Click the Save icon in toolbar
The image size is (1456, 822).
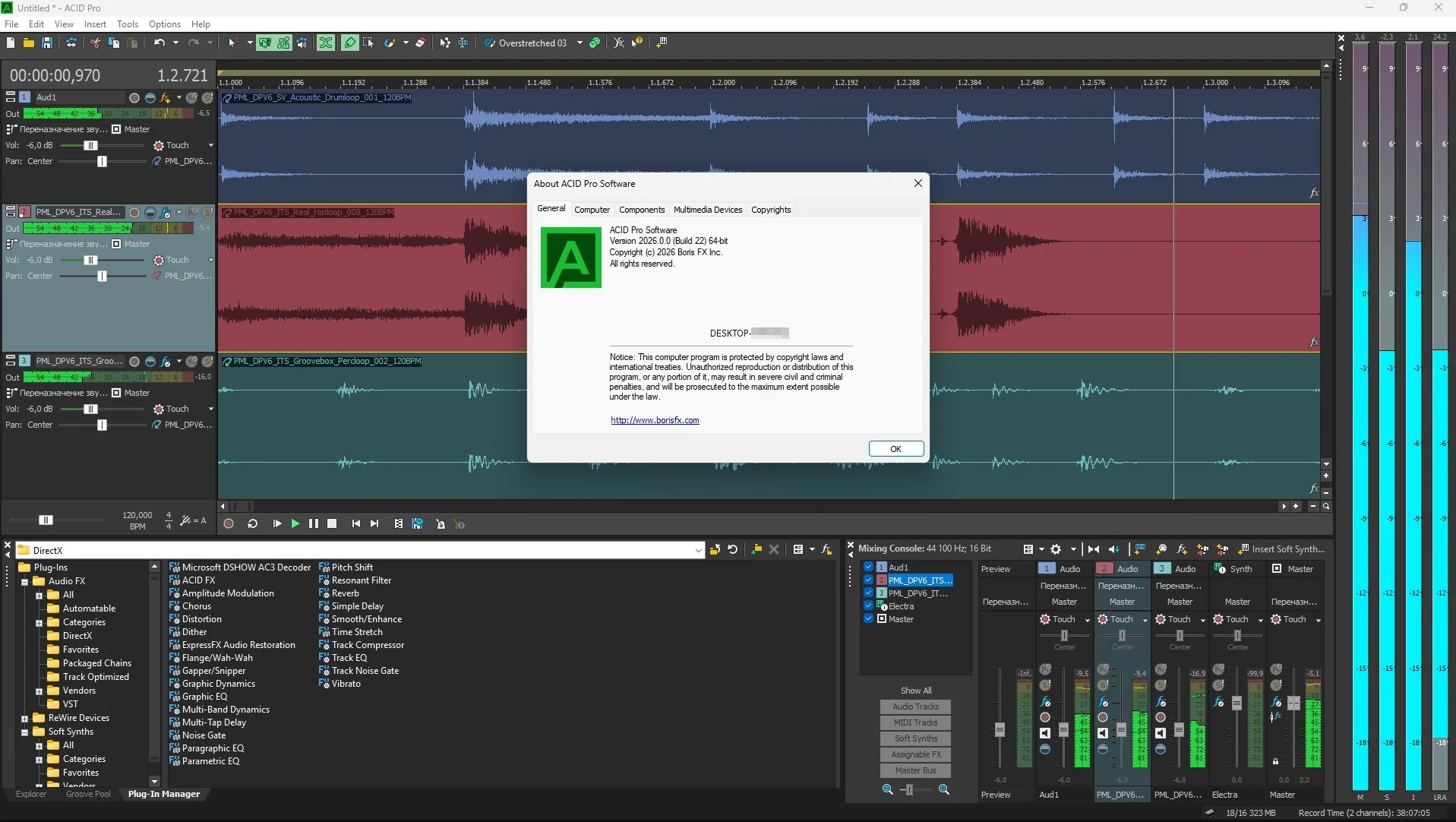[x=47, y=43]
